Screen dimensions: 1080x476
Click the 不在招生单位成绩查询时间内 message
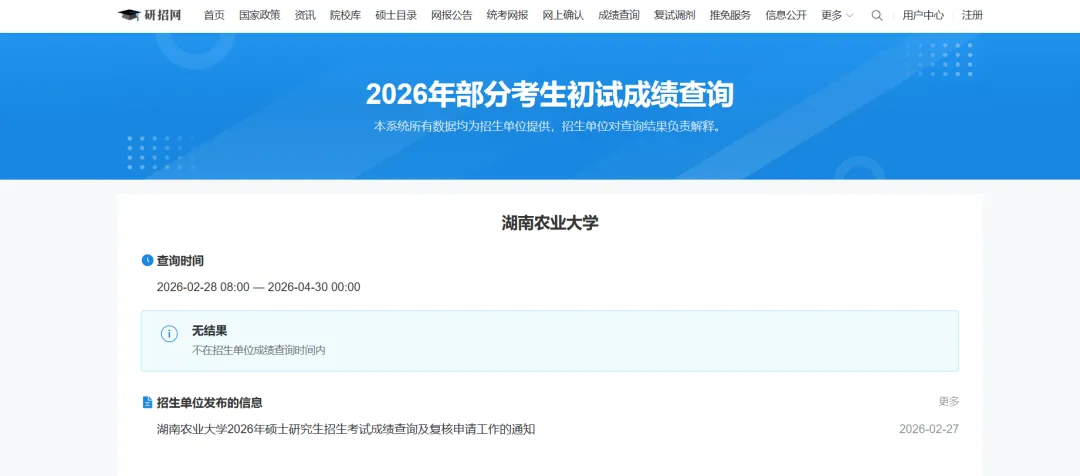point(258,351)
